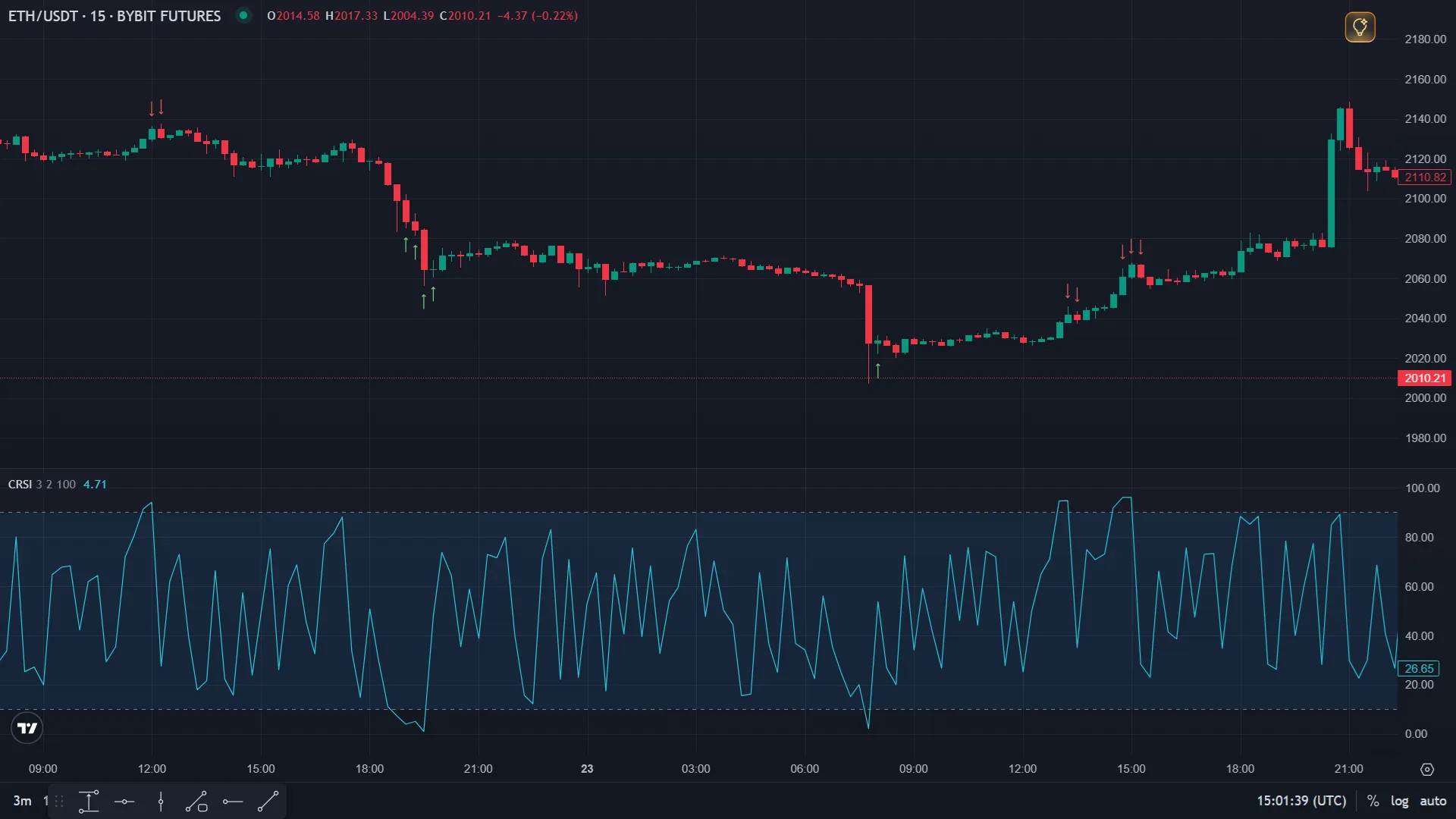The height and width of the screenshot is (819, 1456).
Task: Grab the drawing toolbar drag handle
Action: [59, 802]
